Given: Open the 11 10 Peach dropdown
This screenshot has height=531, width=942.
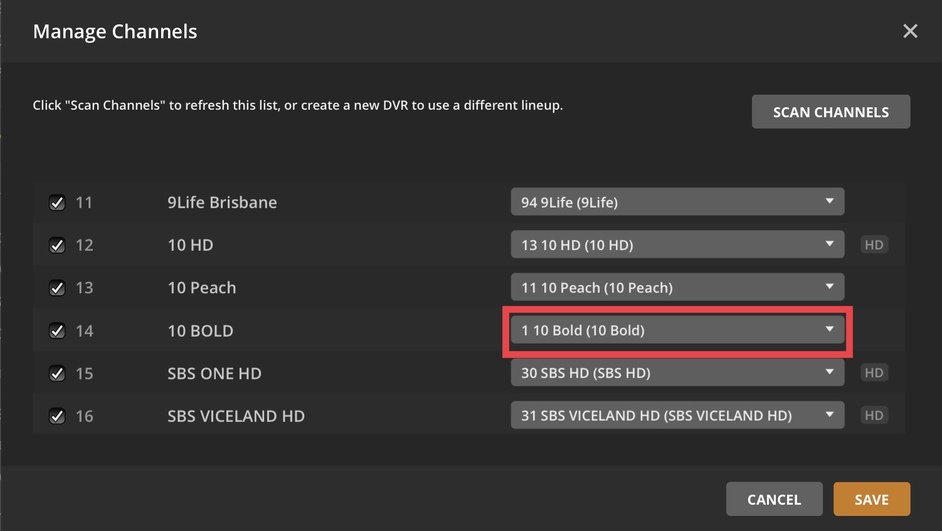Looking at the screenshot, I should pos(677,287).
